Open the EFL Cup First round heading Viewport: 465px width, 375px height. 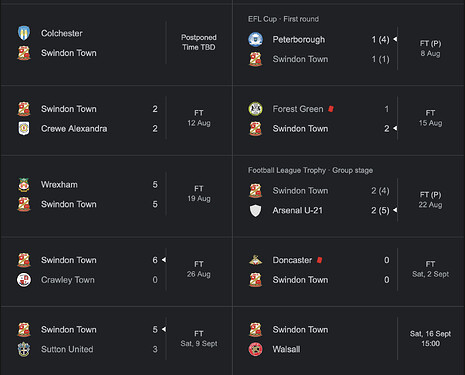(283, 19)
